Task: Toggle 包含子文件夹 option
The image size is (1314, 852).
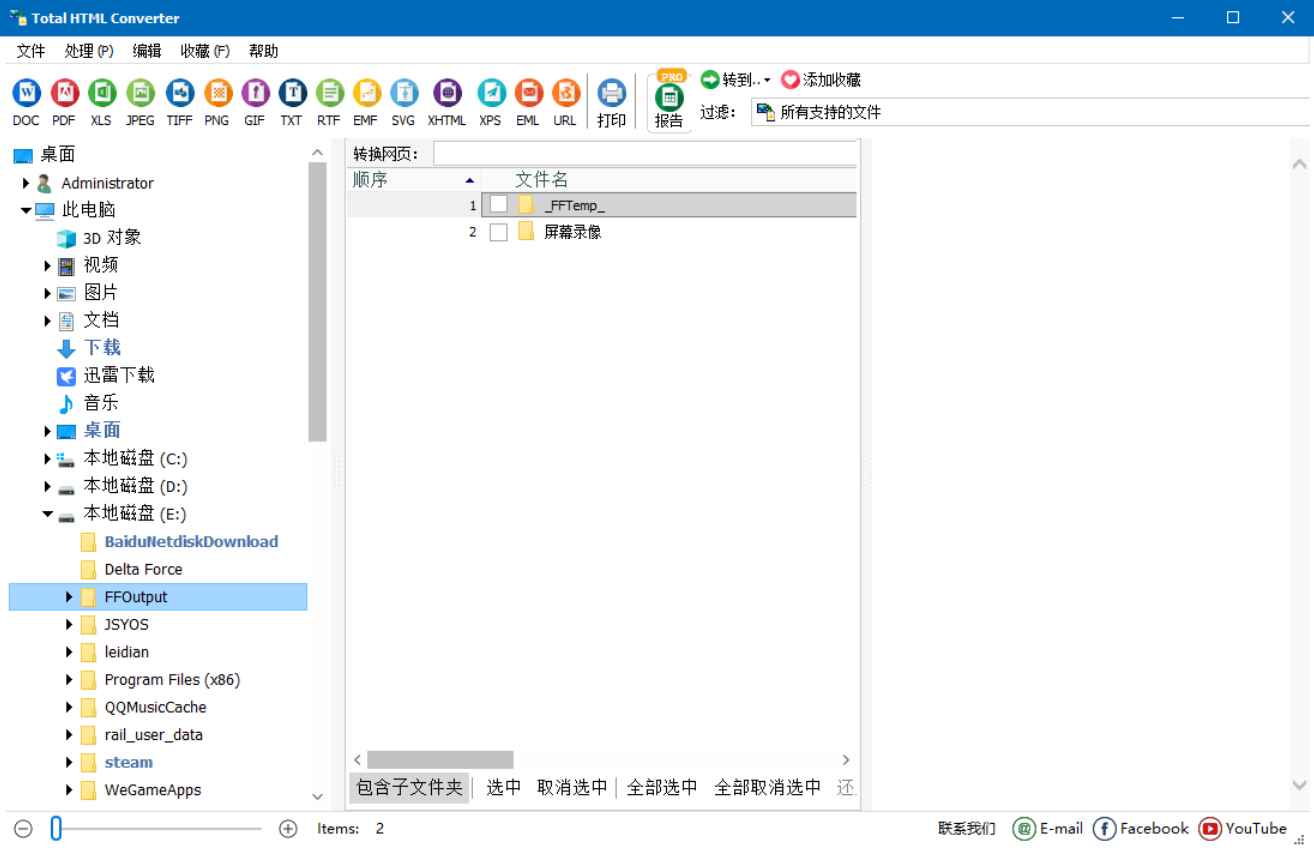Action: pyautogui.click(x=408, y=787)
